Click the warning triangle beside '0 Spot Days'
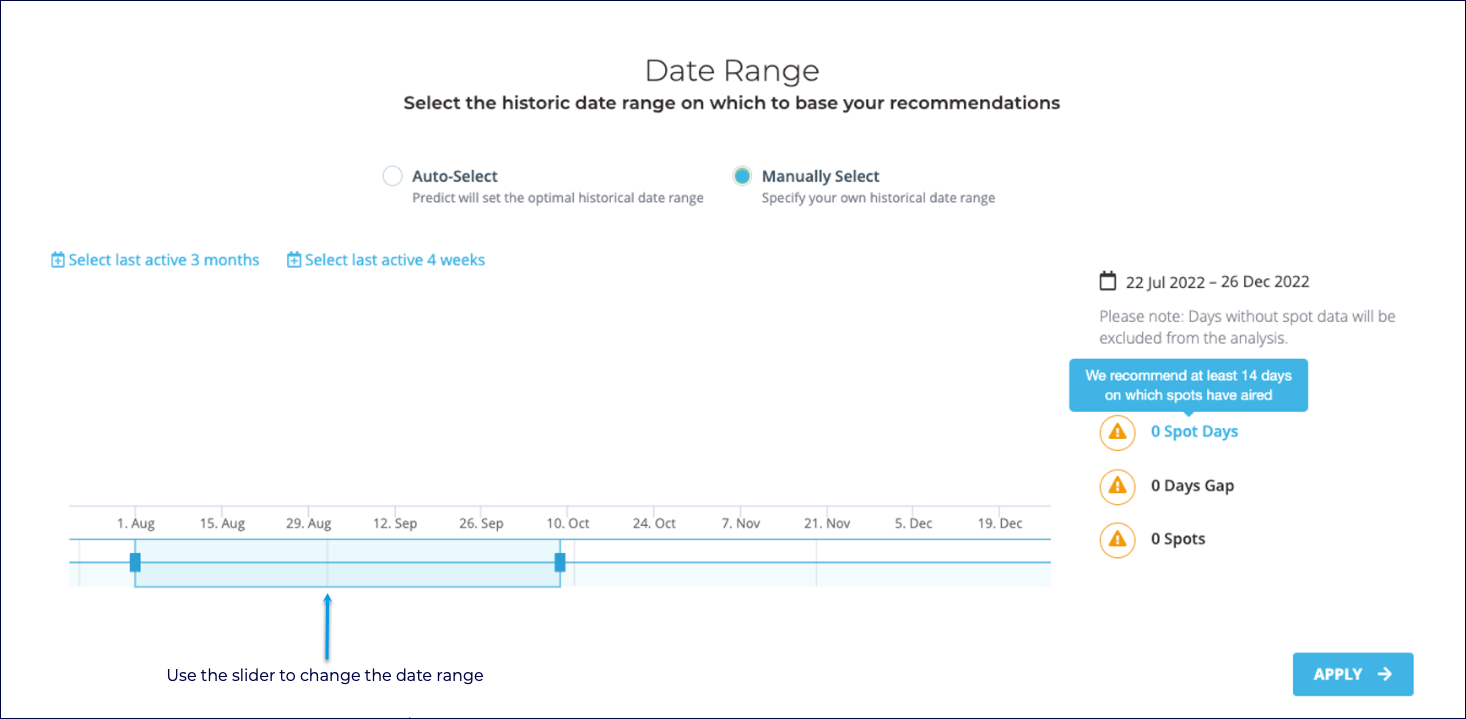 click(1117, 432)
